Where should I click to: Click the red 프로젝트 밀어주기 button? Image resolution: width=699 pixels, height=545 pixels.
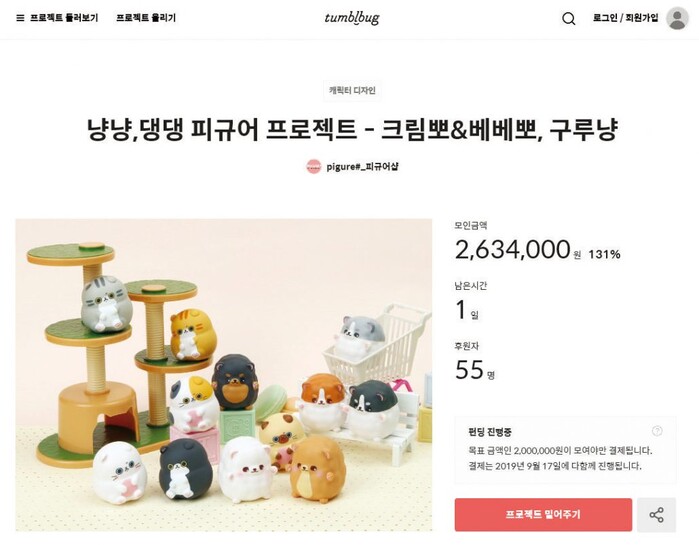click(x=543, y=515)
